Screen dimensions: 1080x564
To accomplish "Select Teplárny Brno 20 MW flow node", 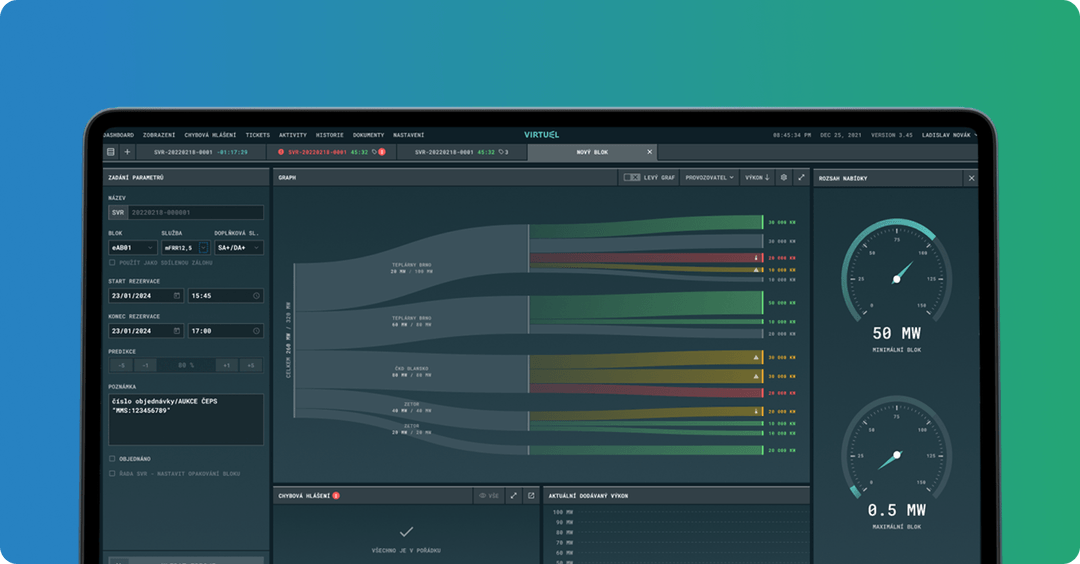I will [x=411, y=268].
